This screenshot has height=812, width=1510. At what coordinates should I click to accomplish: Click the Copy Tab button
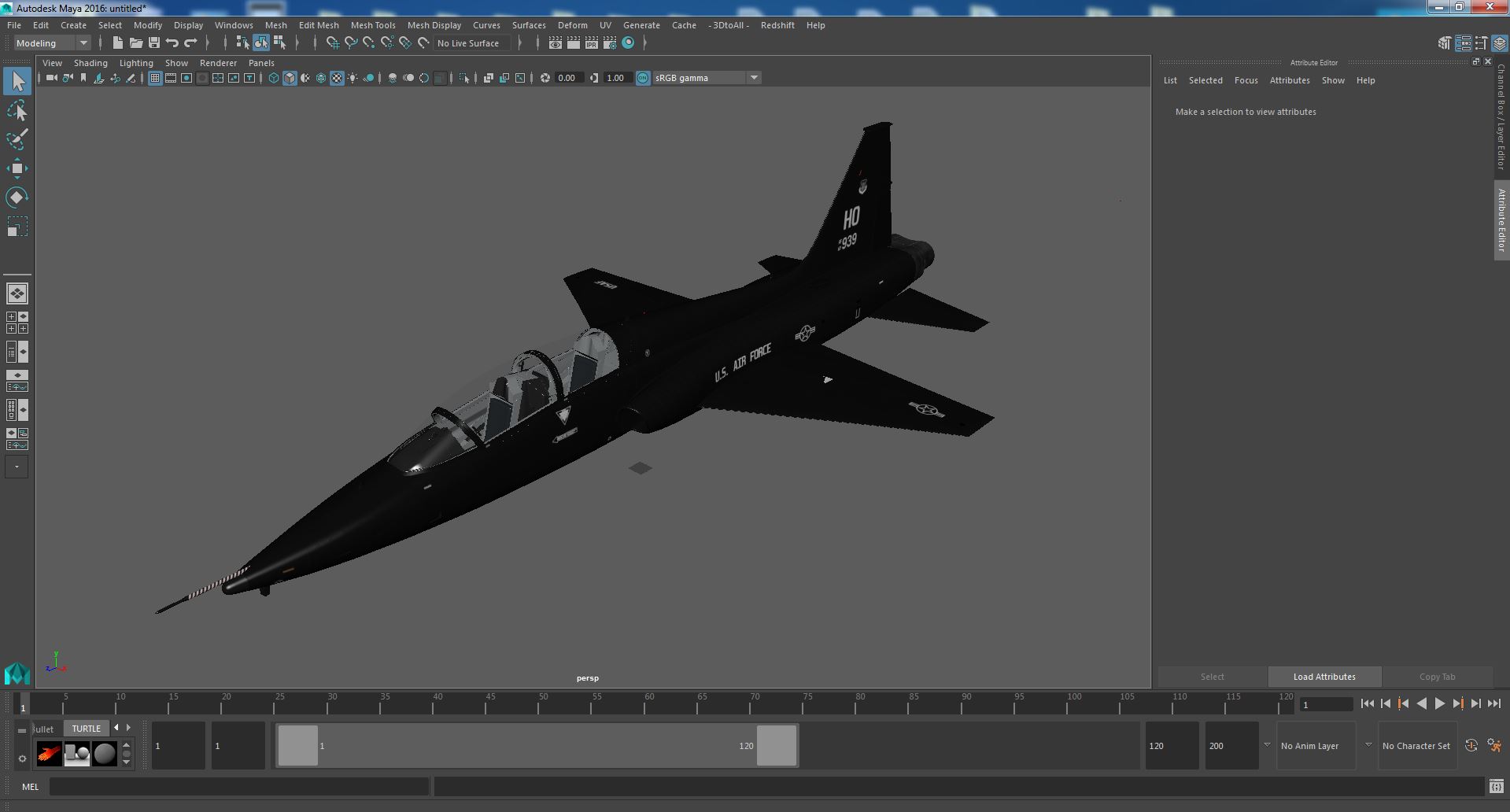(1437, 677)
